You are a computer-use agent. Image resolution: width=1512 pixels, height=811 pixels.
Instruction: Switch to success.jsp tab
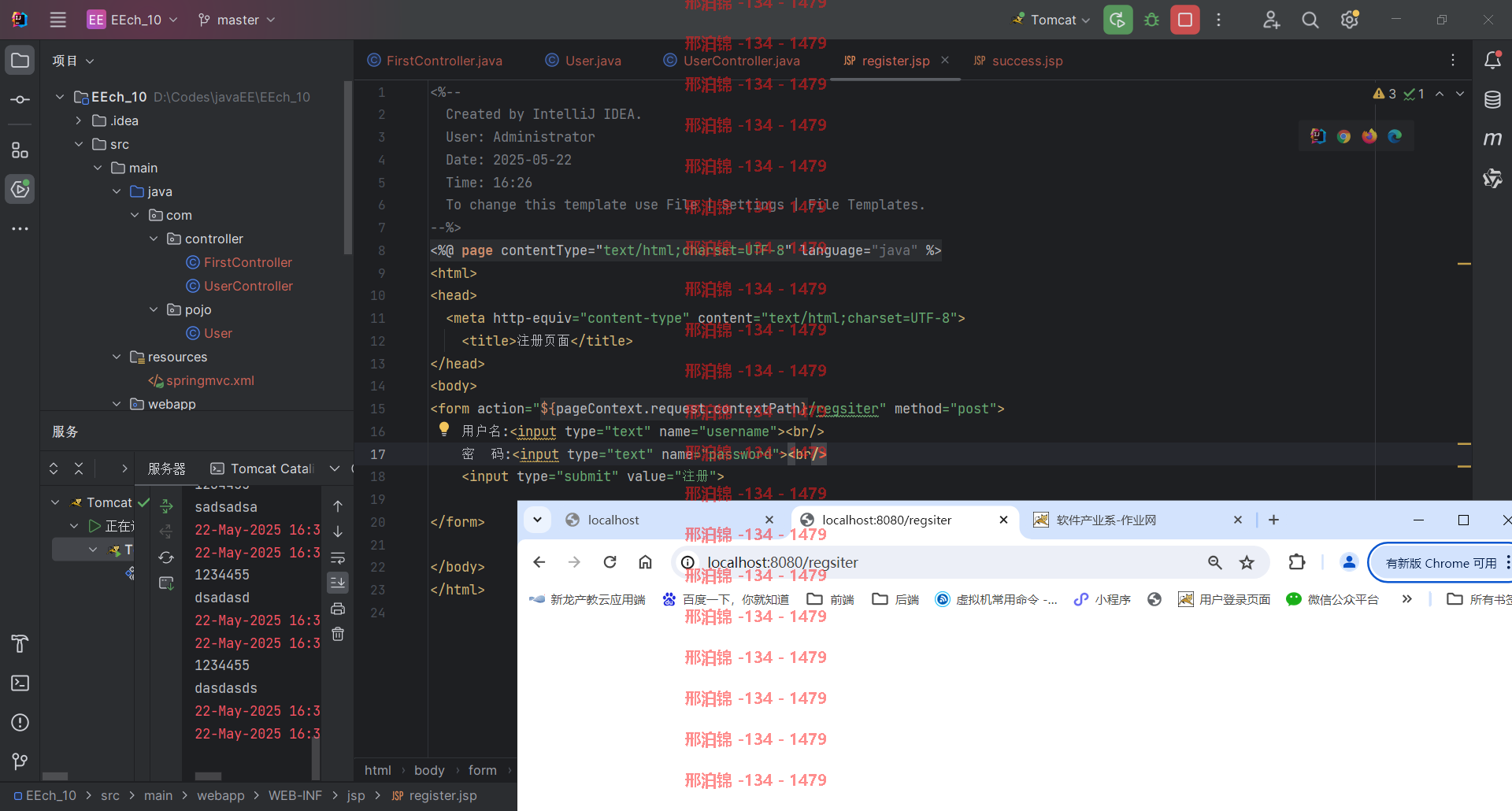pyautogui.click(x=1018, y=61)
